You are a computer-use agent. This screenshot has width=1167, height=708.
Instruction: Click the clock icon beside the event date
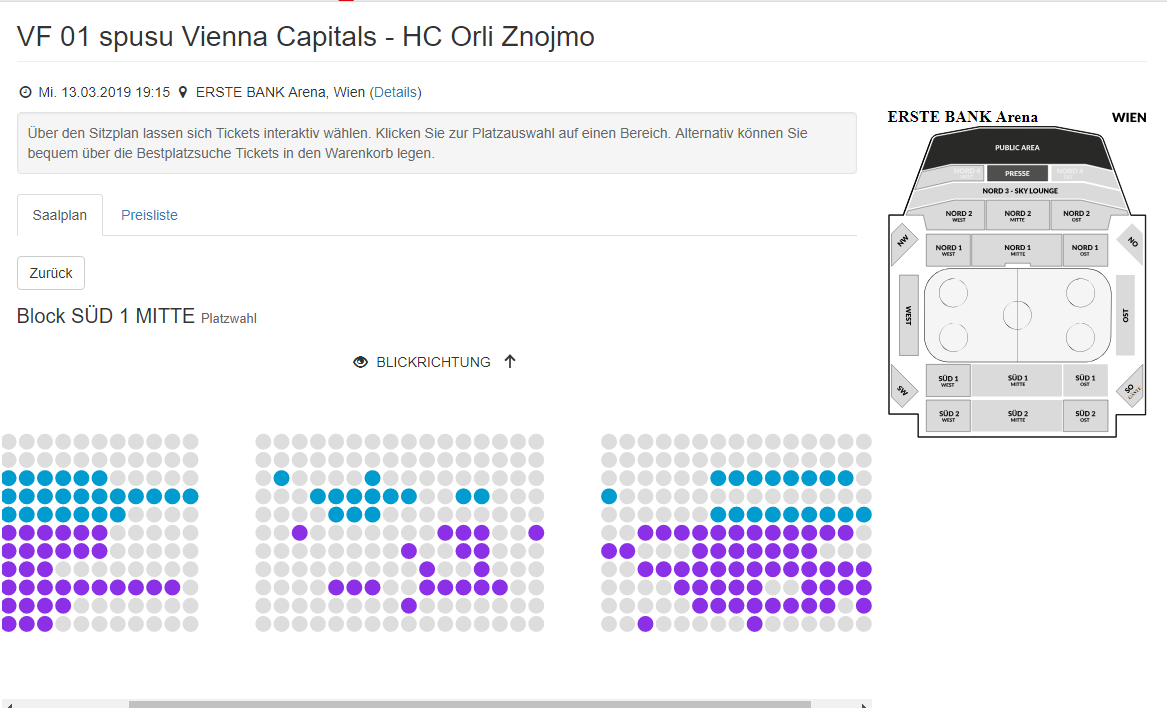26,93
